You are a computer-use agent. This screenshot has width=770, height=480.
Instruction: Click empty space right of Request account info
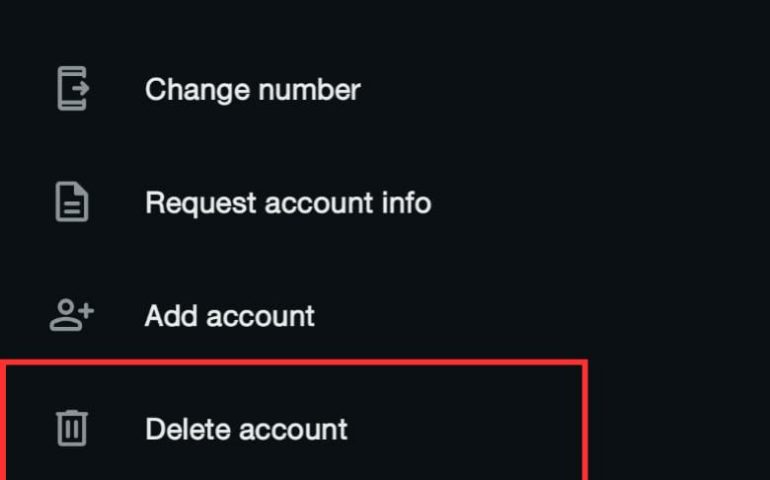point(600,203)
